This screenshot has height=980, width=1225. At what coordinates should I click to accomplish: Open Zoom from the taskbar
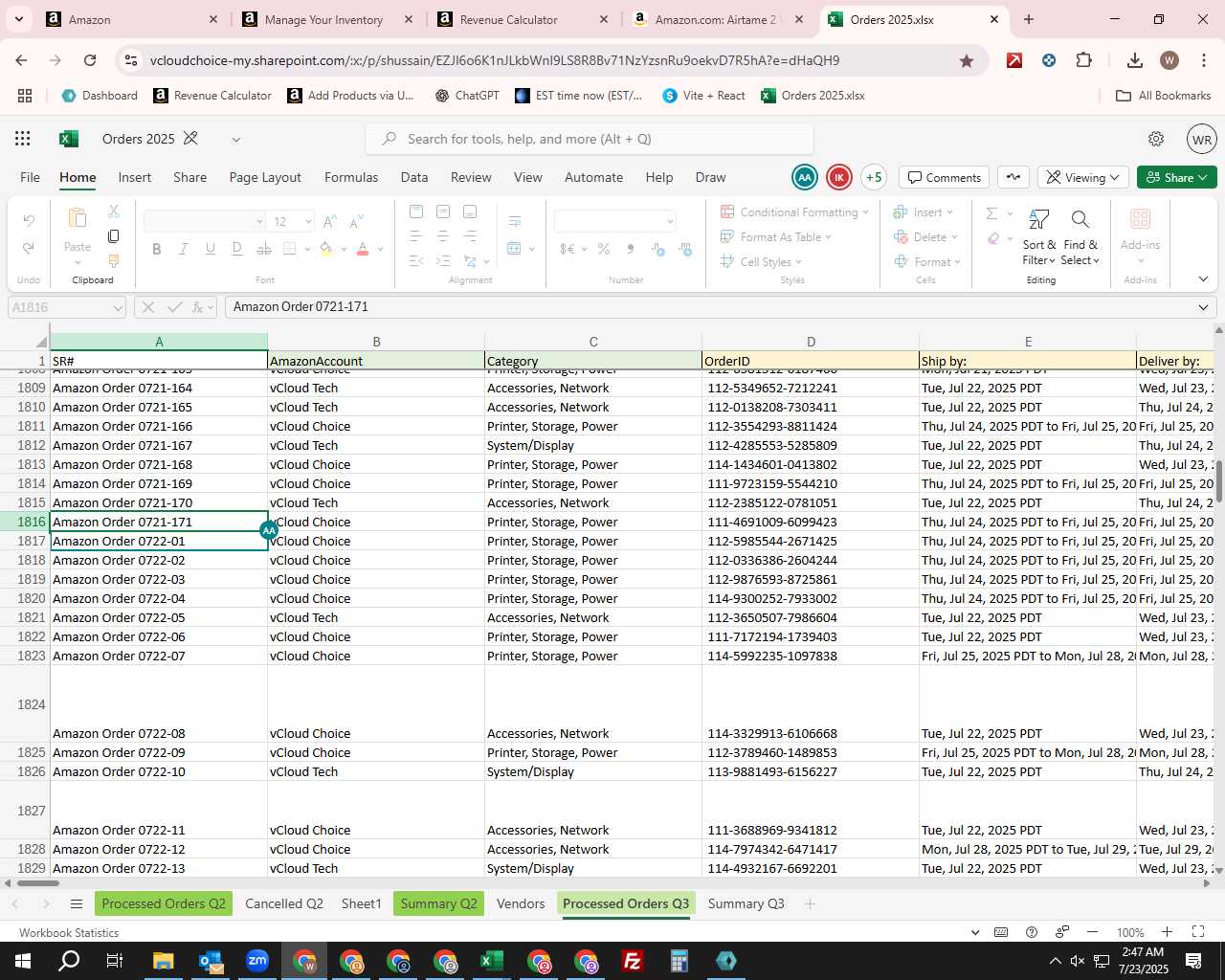(257, 961)
